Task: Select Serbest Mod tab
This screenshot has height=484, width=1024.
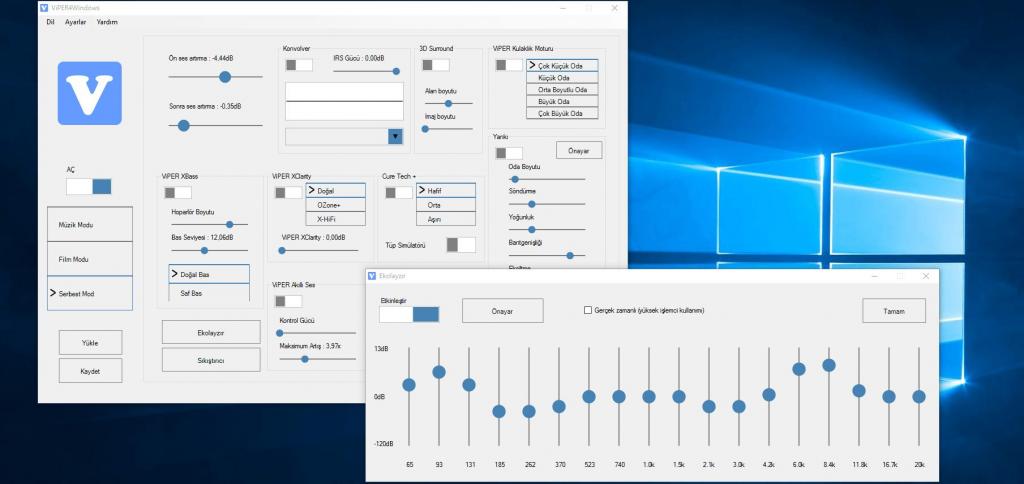Action: 90,293
